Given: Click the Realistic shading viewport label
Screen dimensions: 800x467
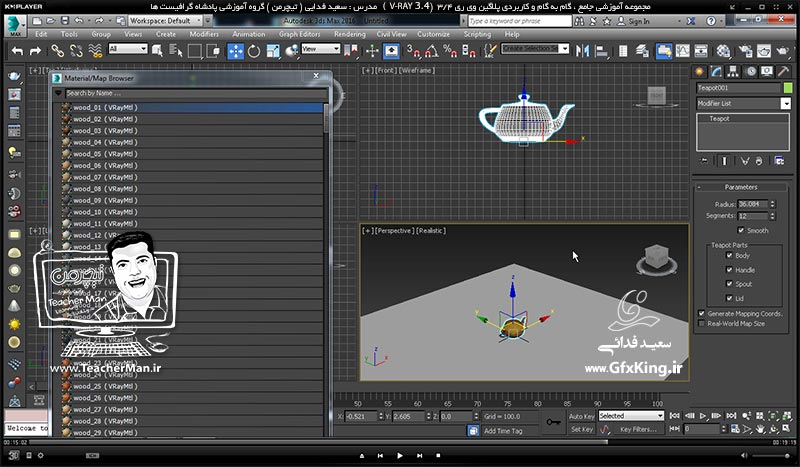Looking at the screenshot, I should coord(431,231).
